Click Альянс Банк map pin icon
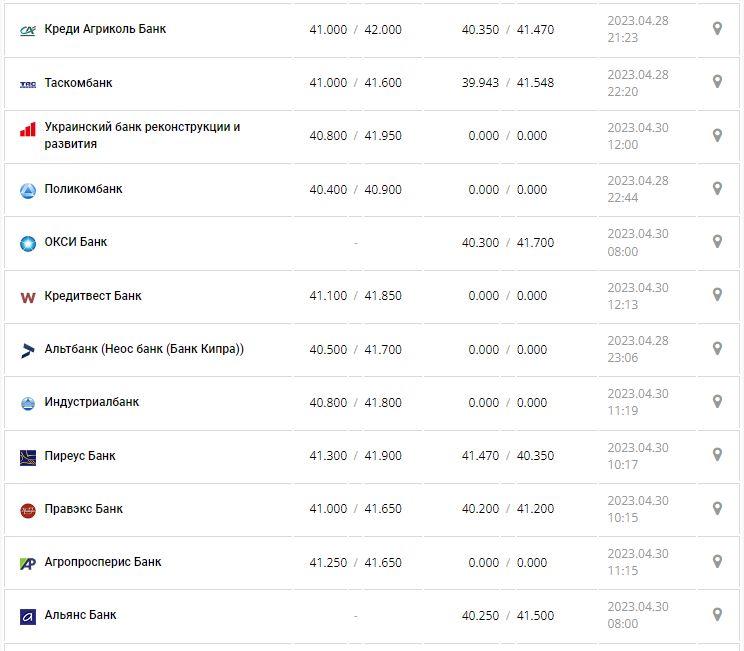This screenshot has width=744, height=651. [717, 615]
